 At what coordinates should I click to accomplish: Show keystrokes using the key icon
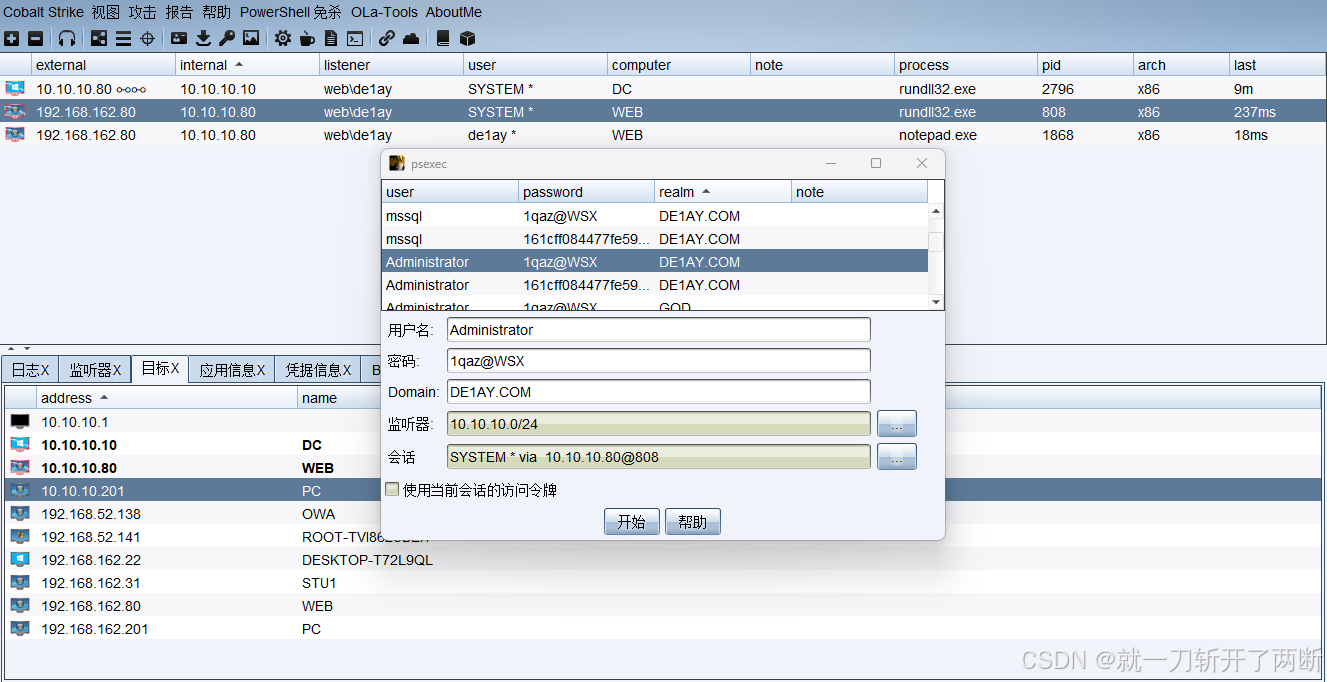pos(227,38)
